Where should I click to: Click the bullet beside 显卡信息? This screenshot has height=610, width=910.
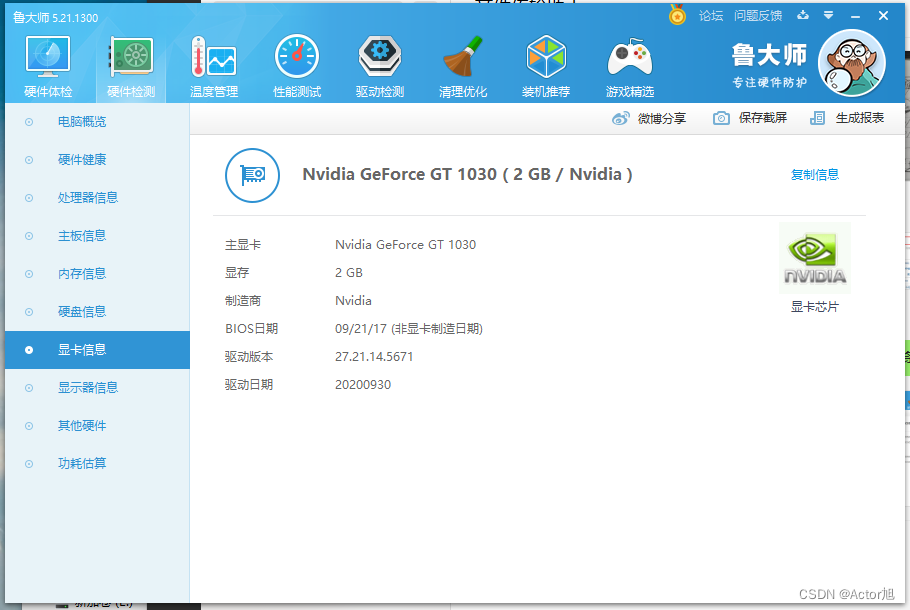point(29,350)
